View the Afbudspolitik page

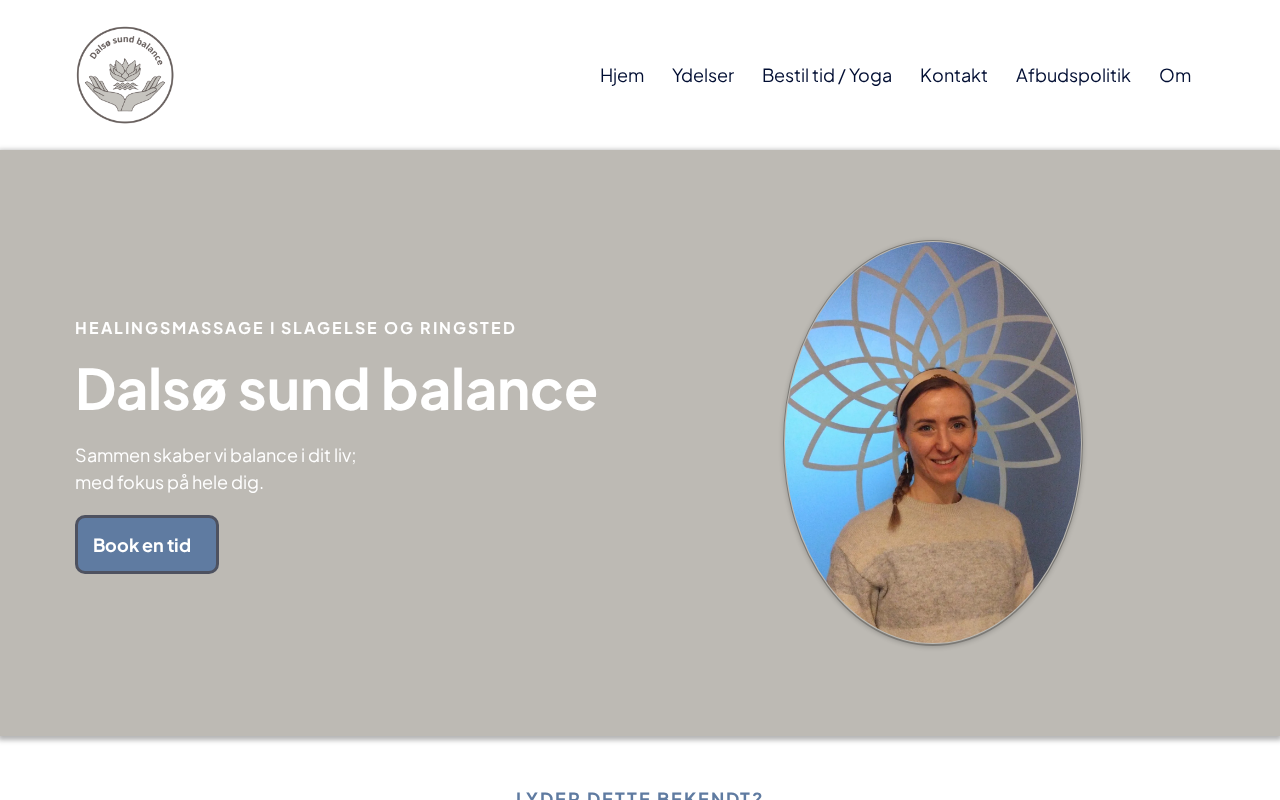(x=1073, y=75)
